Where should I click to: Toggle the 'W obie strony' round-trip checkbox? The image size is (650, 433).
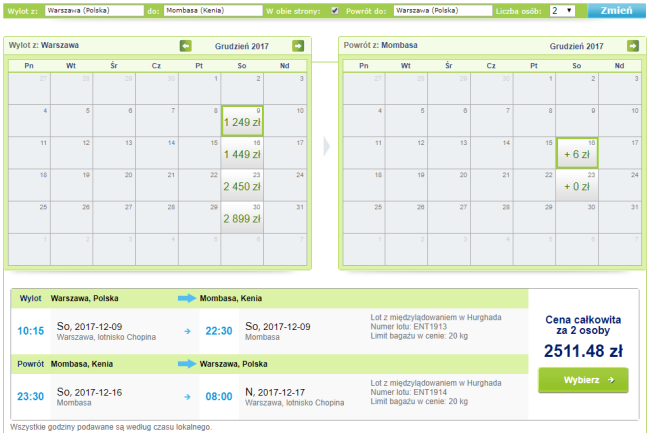click(x=335, y=11)
